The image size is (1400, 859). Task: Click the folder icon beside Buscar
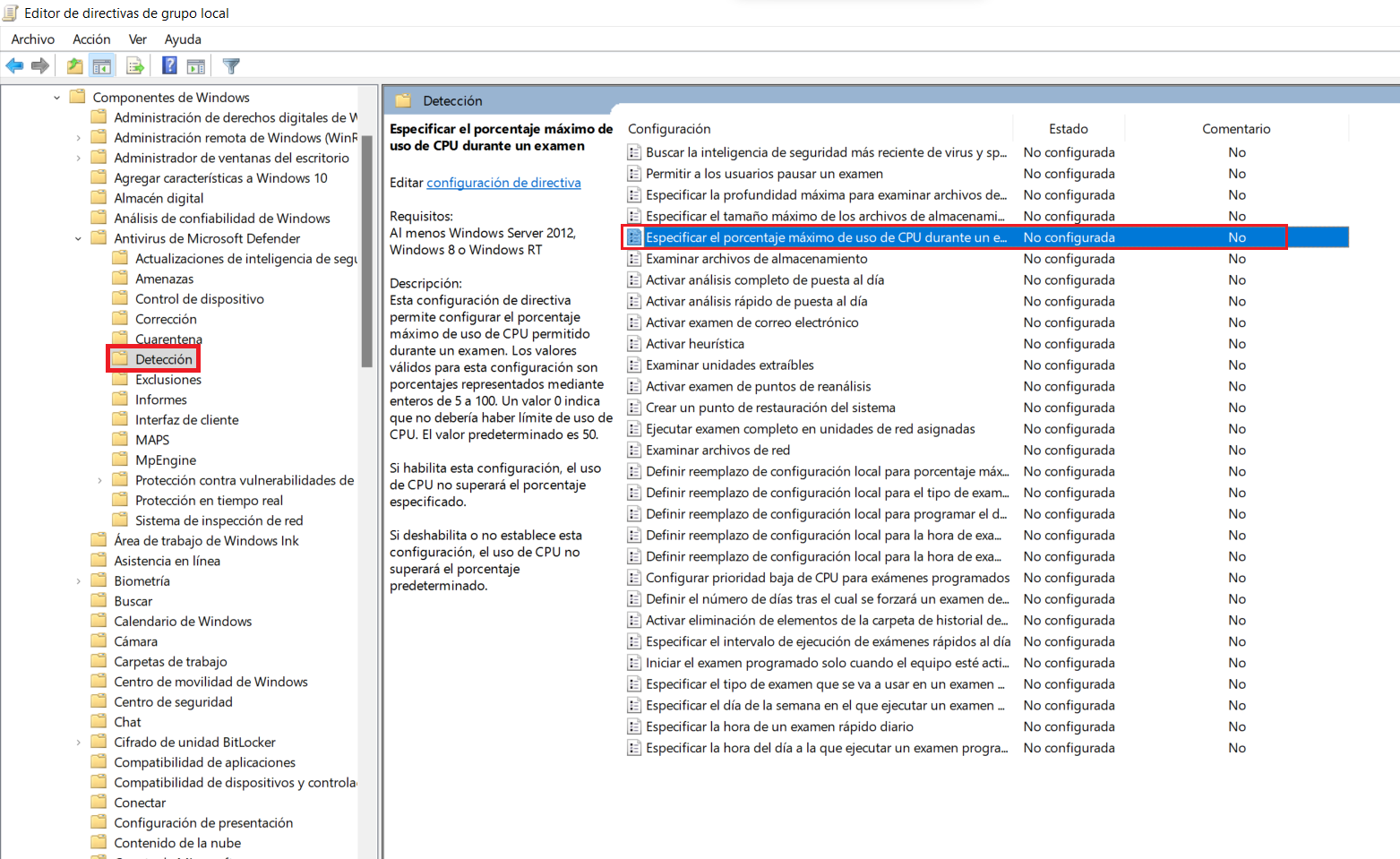99,600
